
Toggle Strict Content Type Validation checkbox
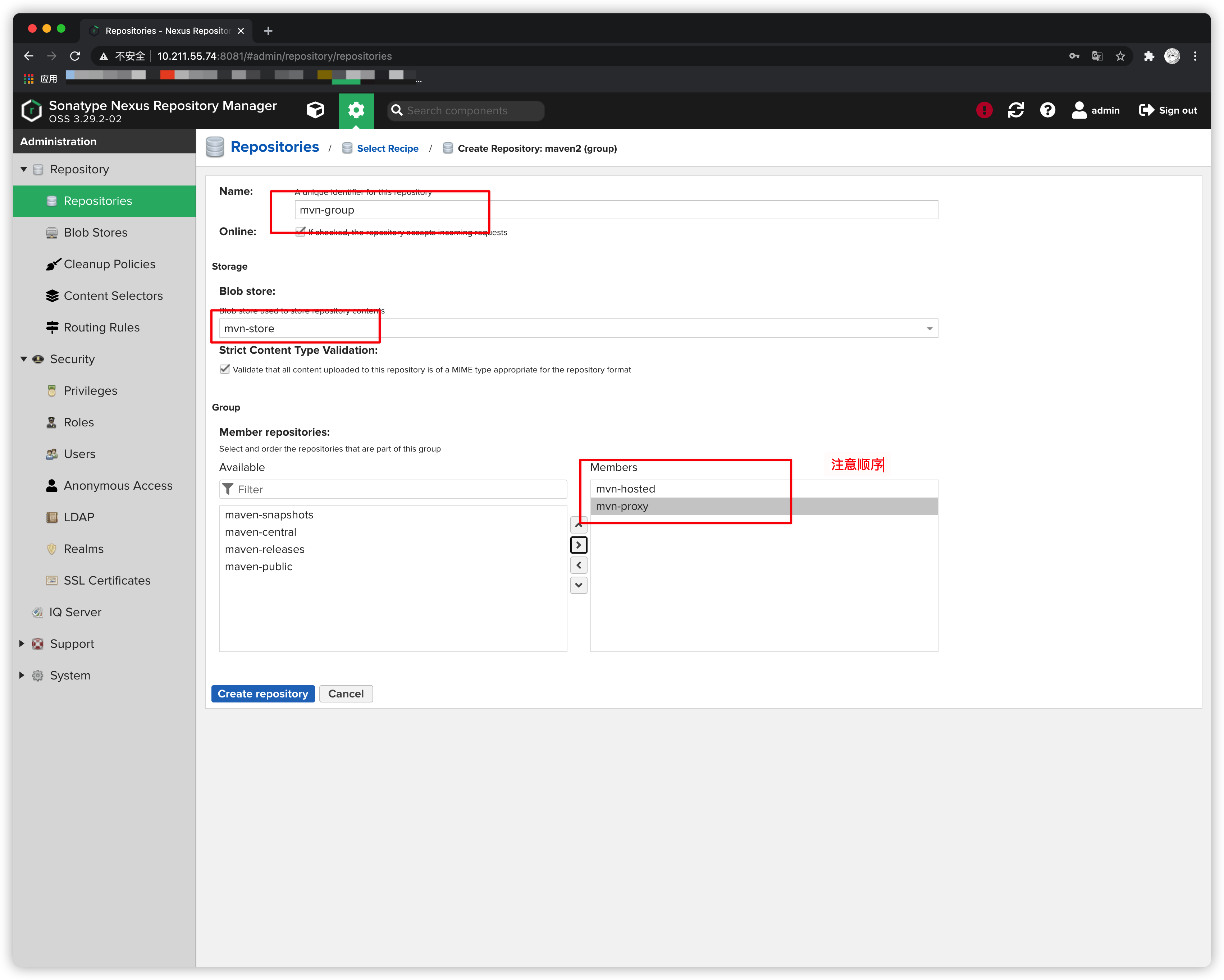pos(225,370)
